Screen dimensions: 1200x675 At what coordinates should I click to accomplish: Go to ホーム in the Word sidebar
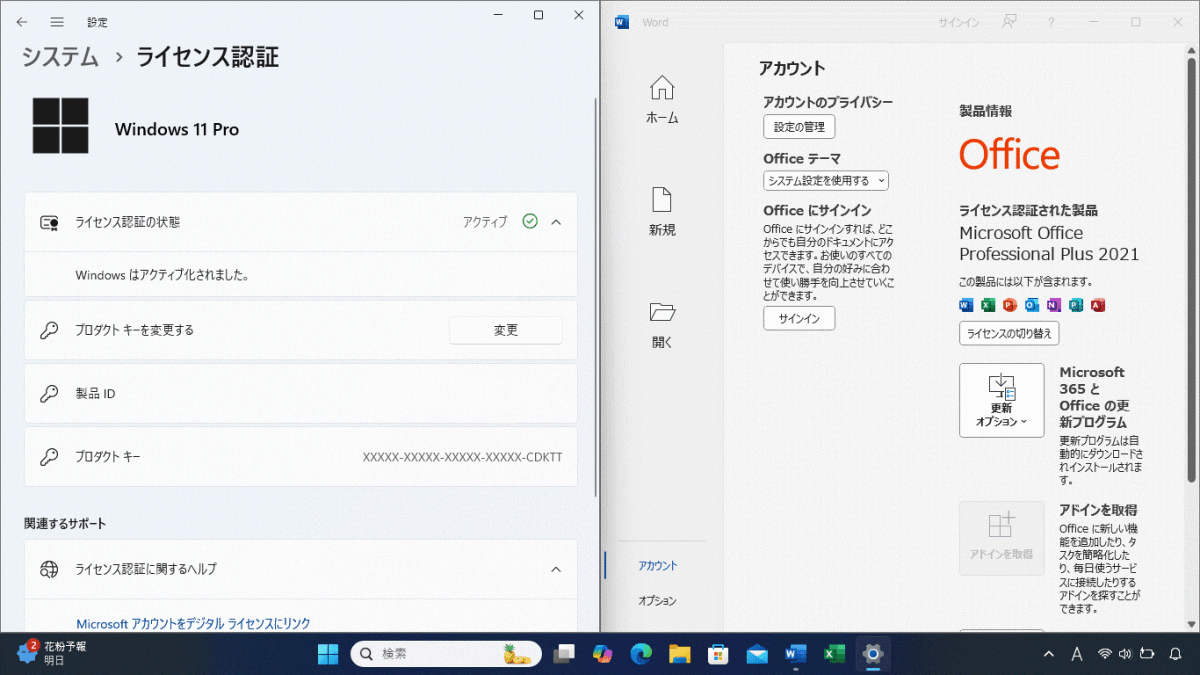pos(662,100)
